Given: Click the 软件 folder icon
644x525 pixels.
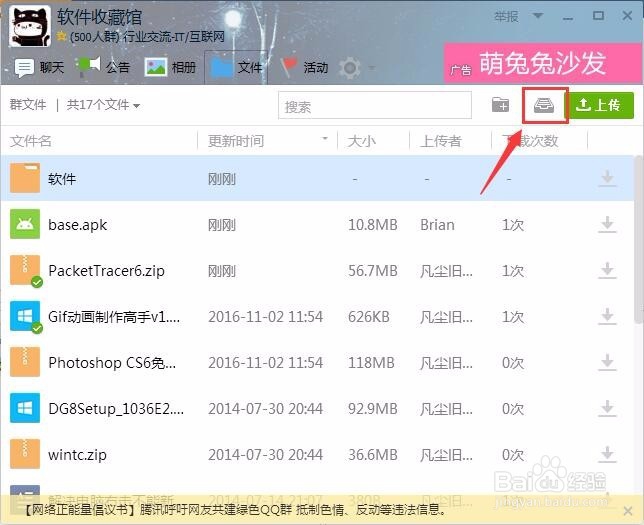Looking at the screenshot, I should coord(25,178).
